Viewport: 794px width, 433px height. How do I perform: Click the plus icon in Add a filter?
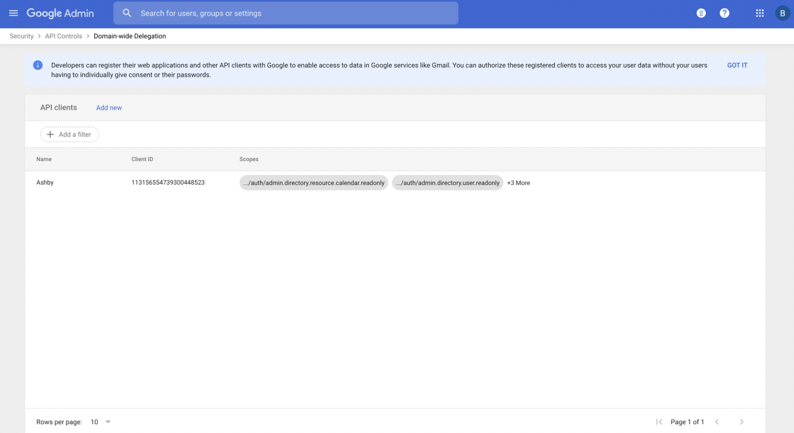(x=50, y=134)
